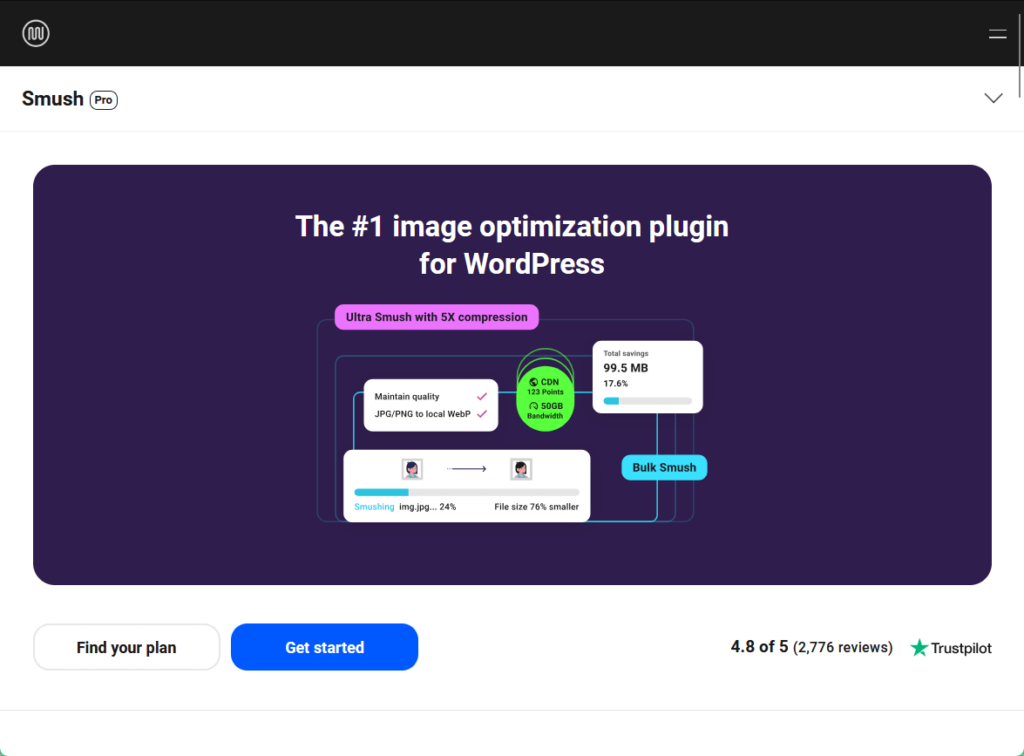Click the (2,776 reviews) text
1024x756 pixels.
(842, 648)
